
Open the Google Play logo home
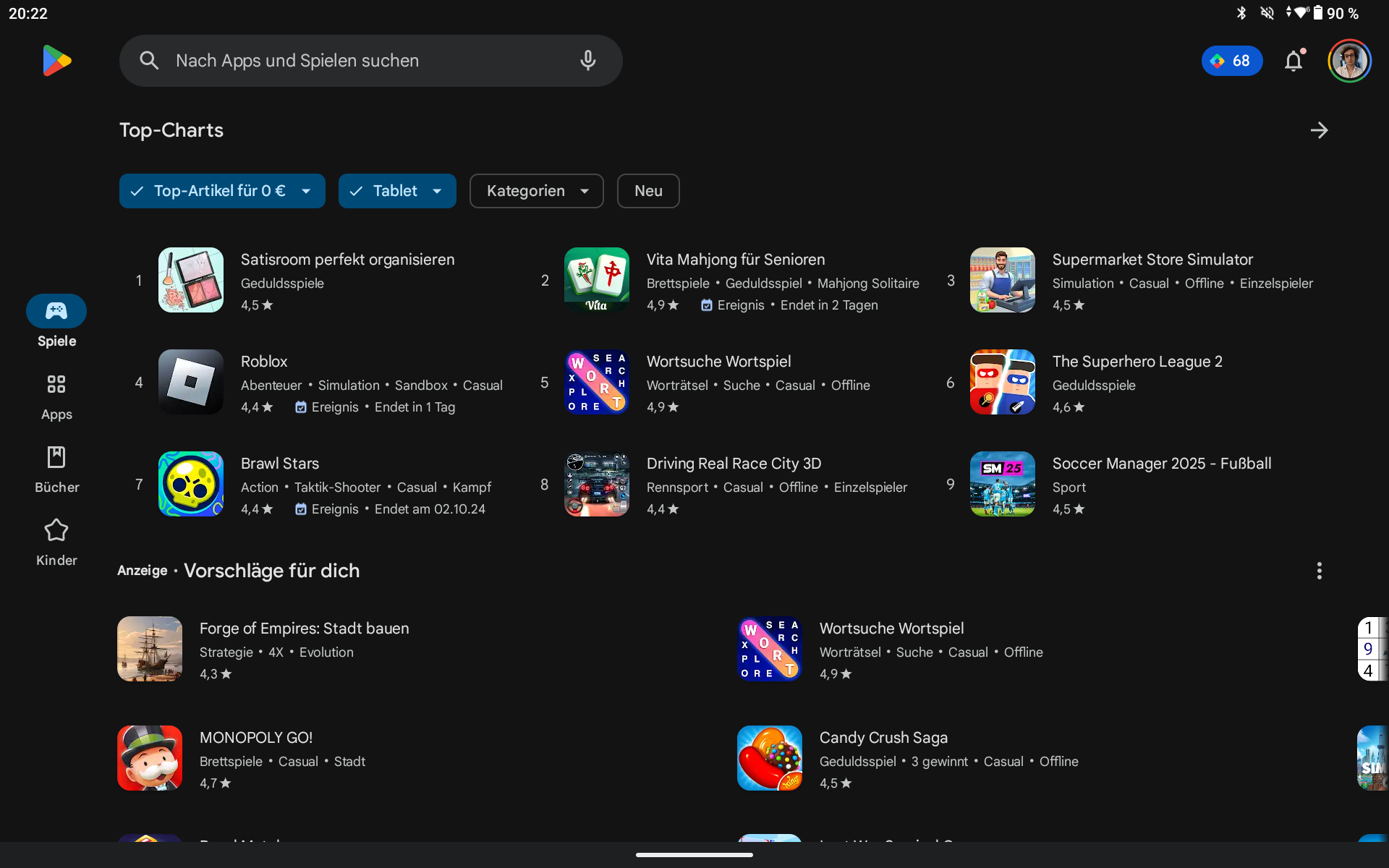click(56, 61)
